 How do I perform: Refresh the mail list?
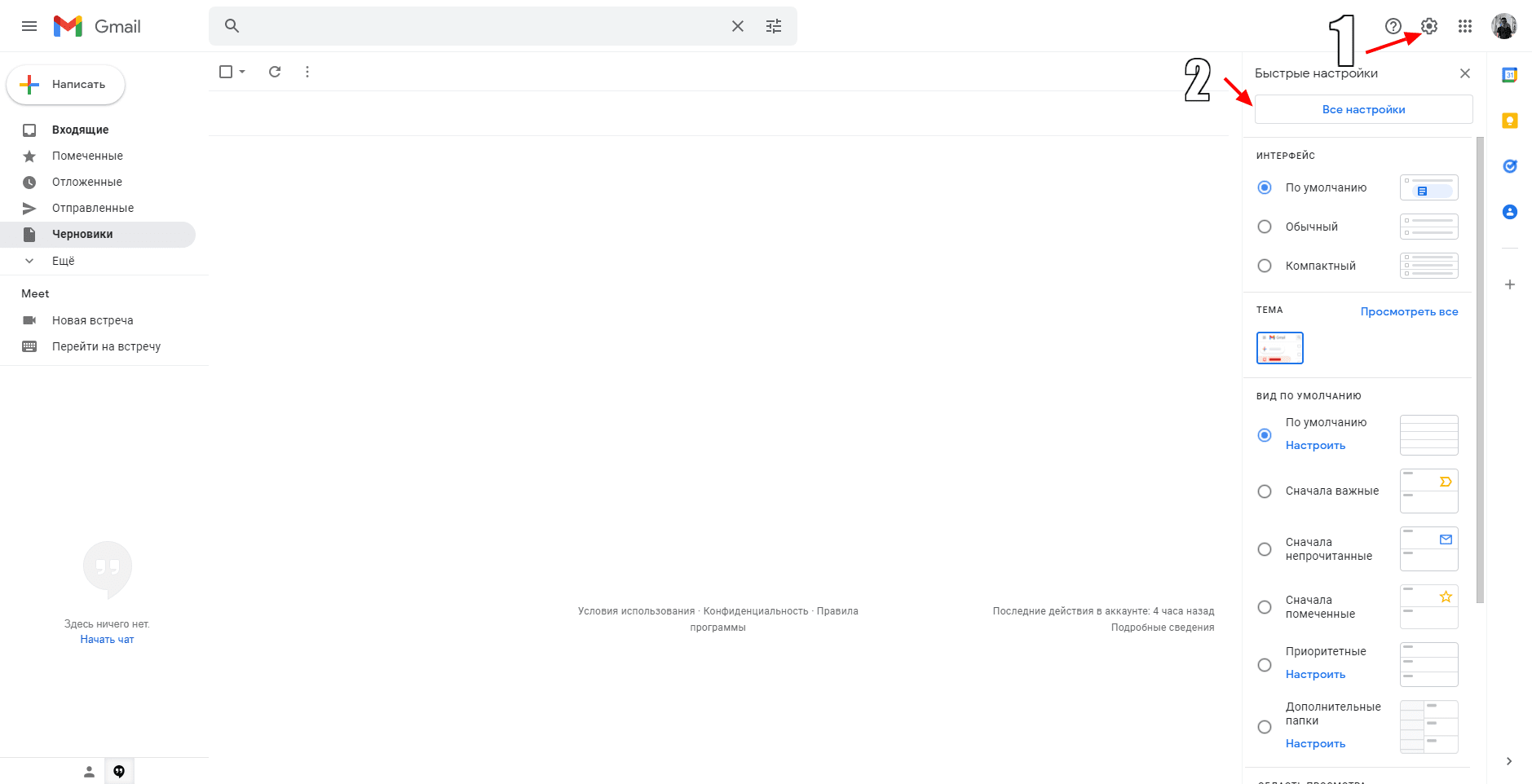(x=275, y=72)
